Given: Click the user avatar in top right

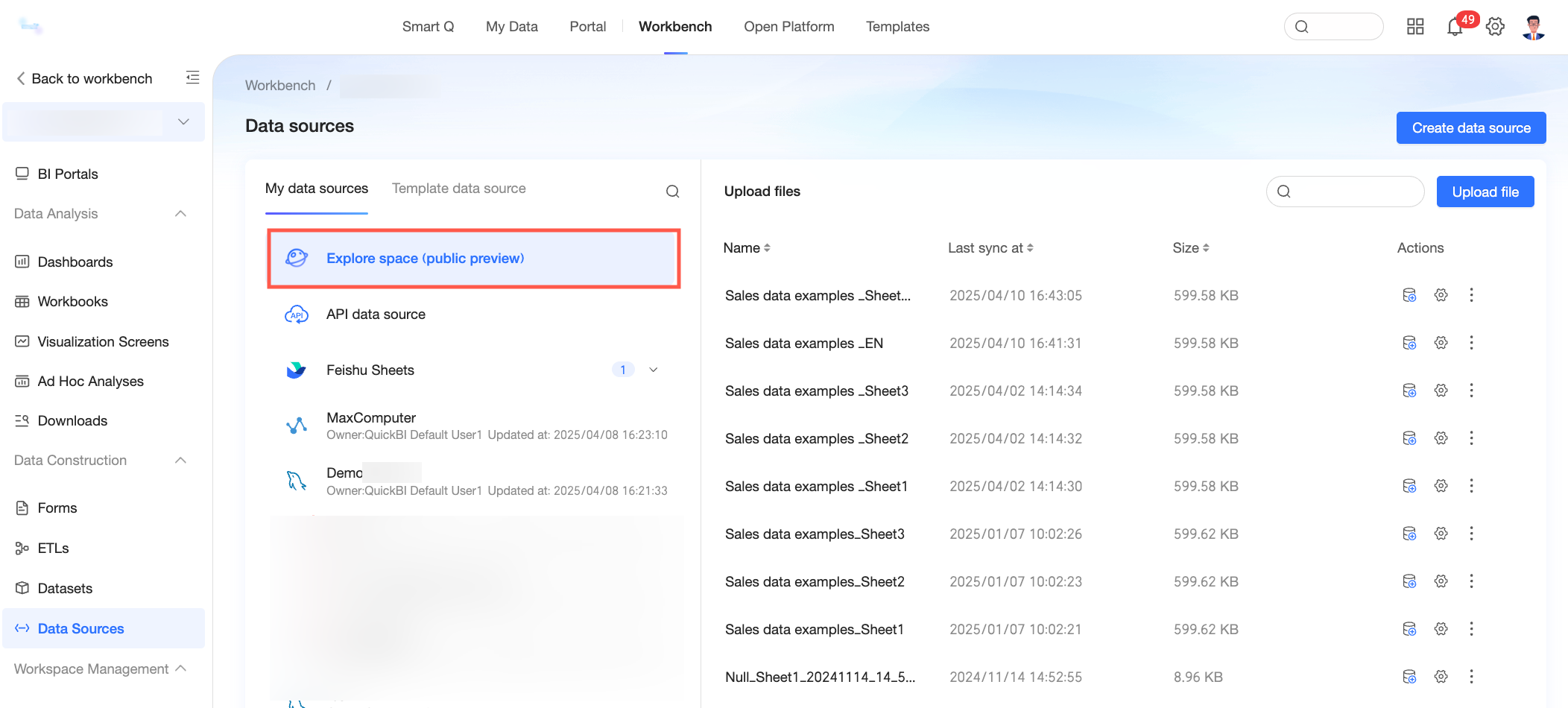Looking at the screenshot, I should coord(1533,27).
